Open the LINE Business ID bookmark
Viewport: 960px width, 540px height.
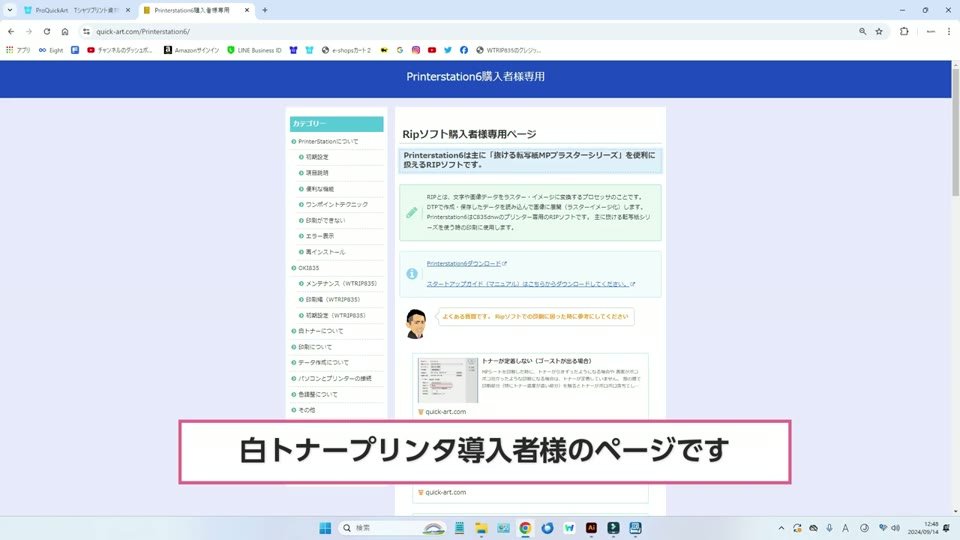point(254,50)
